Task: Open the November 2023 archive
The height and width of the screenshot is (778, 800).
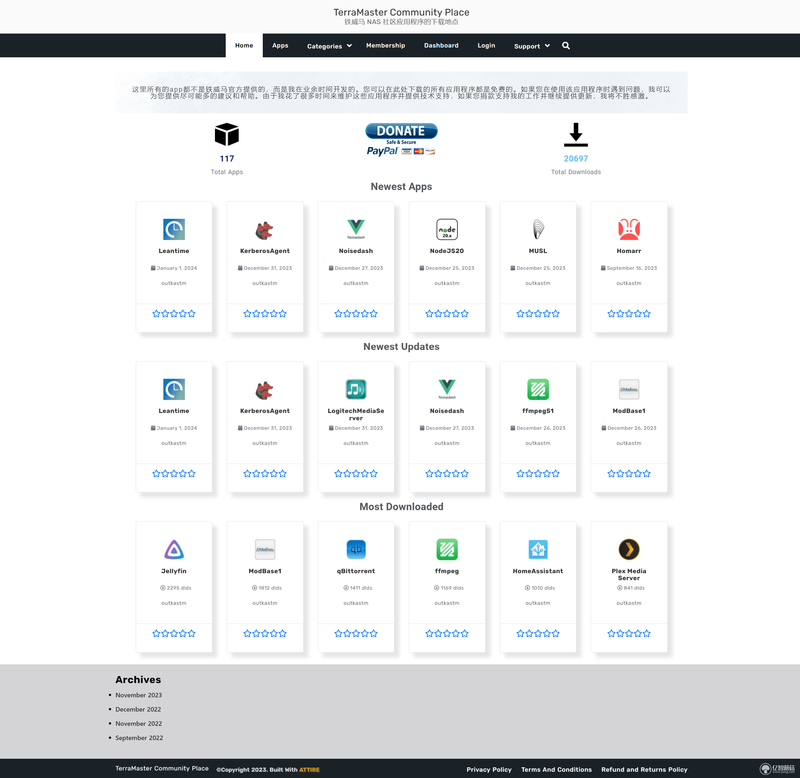Action: pyautogui.click(x=139, y=695)
